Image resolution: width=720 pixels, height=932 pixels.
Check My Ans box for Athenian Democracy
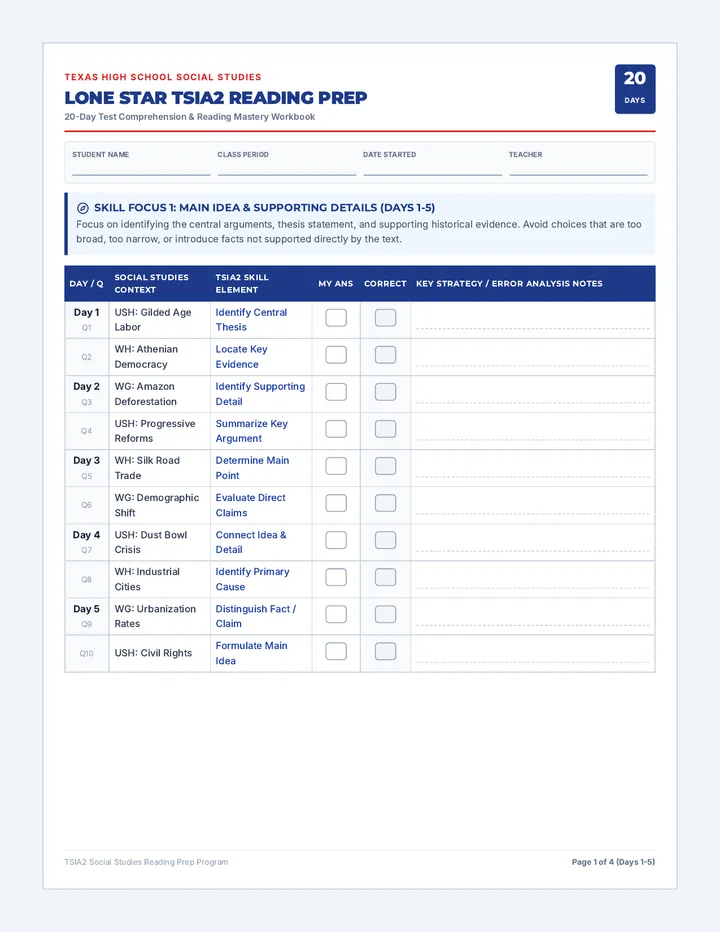click(x=336, y=355)
